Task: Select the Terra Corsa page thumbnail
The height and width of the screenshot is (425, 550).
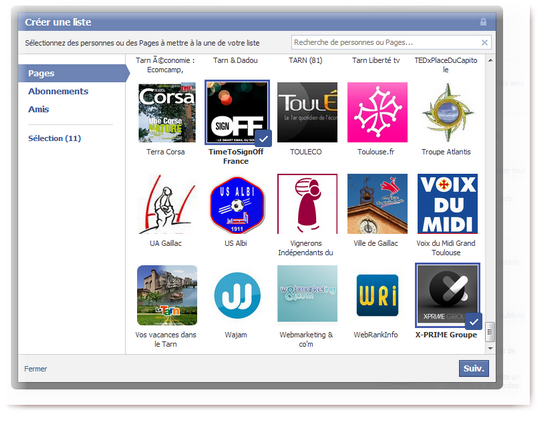Action: point(167,113)
